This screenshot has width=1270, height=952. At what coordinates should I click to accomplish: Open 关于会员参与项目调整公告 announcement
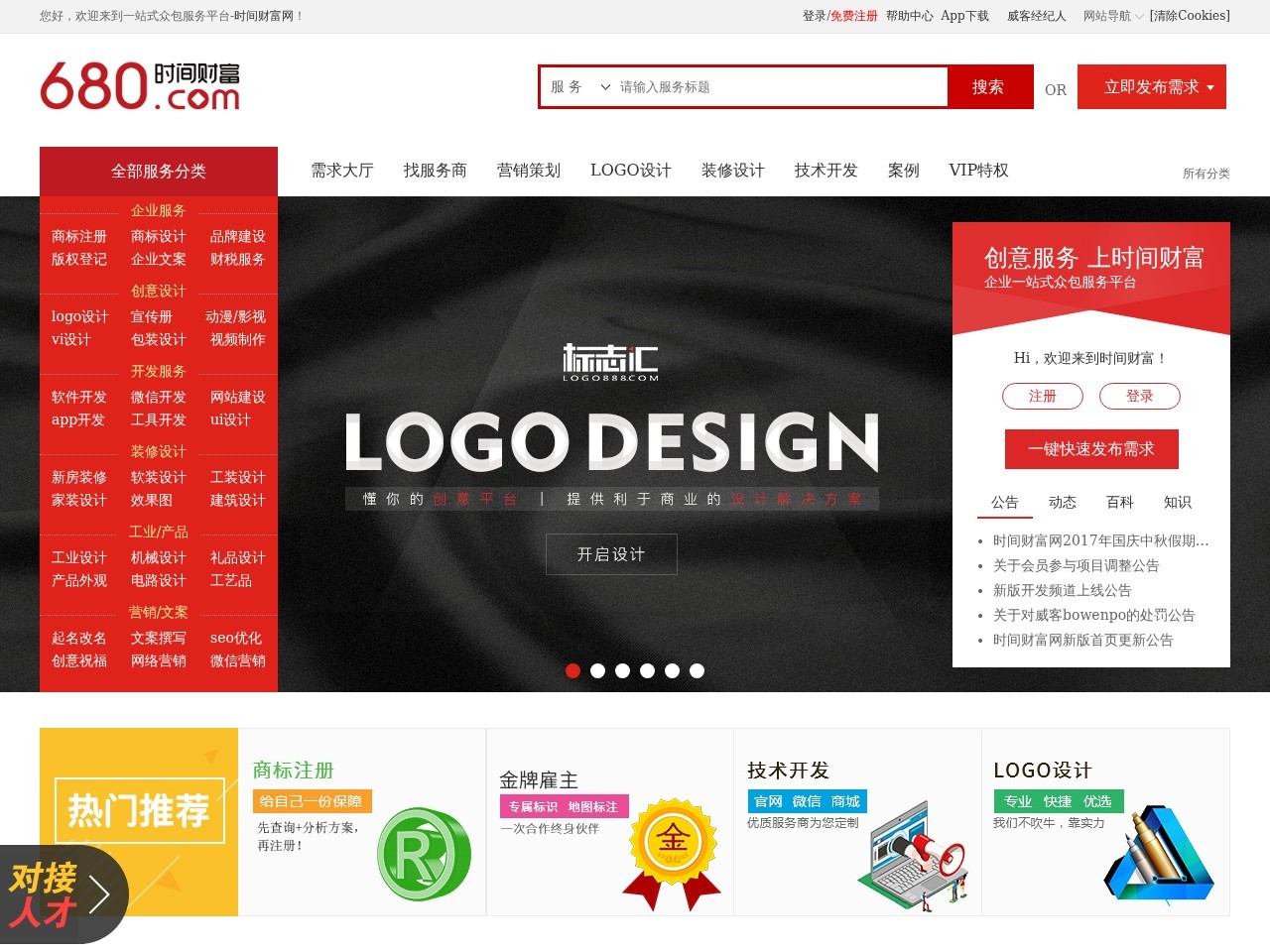[x=1076, y=566]
